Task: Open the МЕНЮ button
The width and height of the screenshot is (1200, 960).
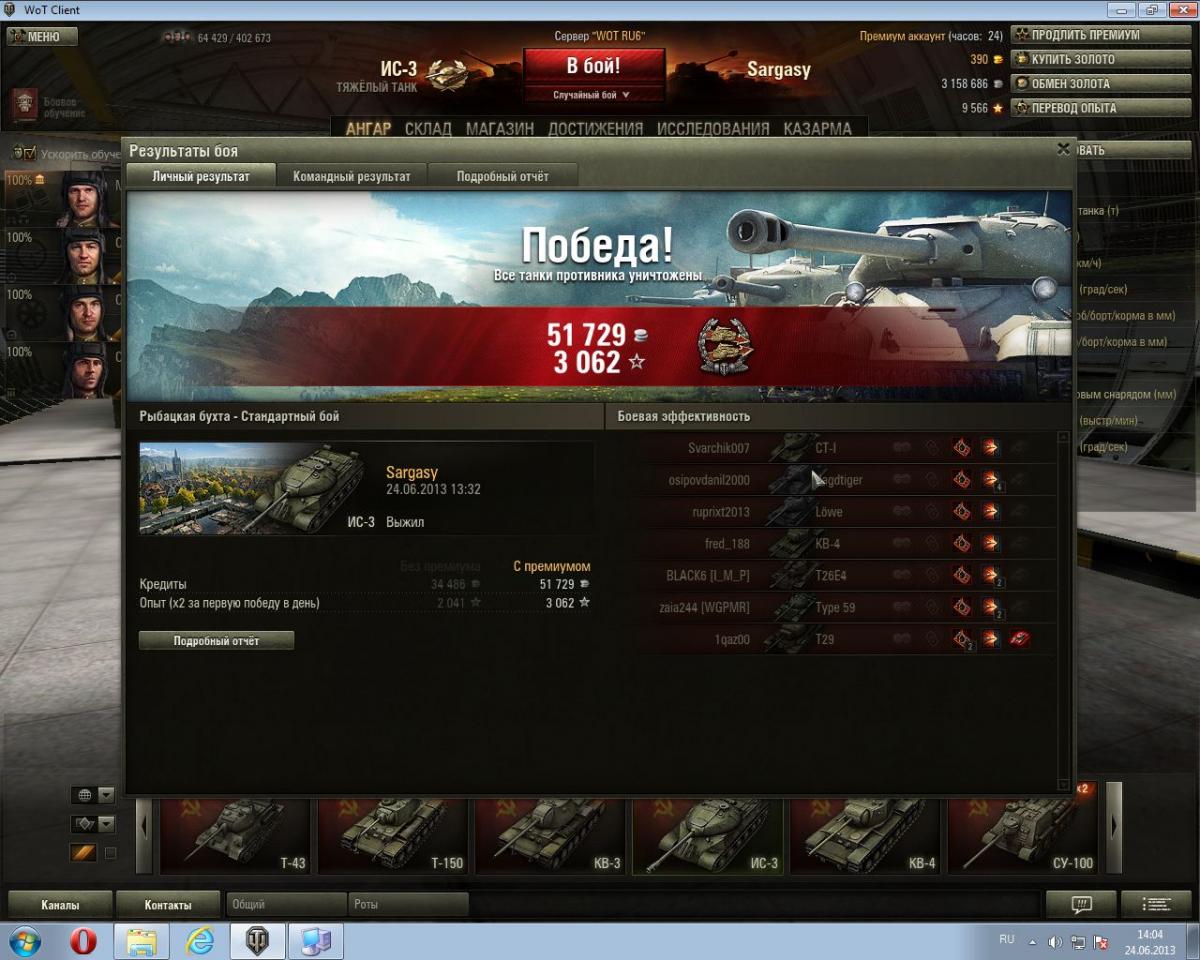Action: coord(42,37)
